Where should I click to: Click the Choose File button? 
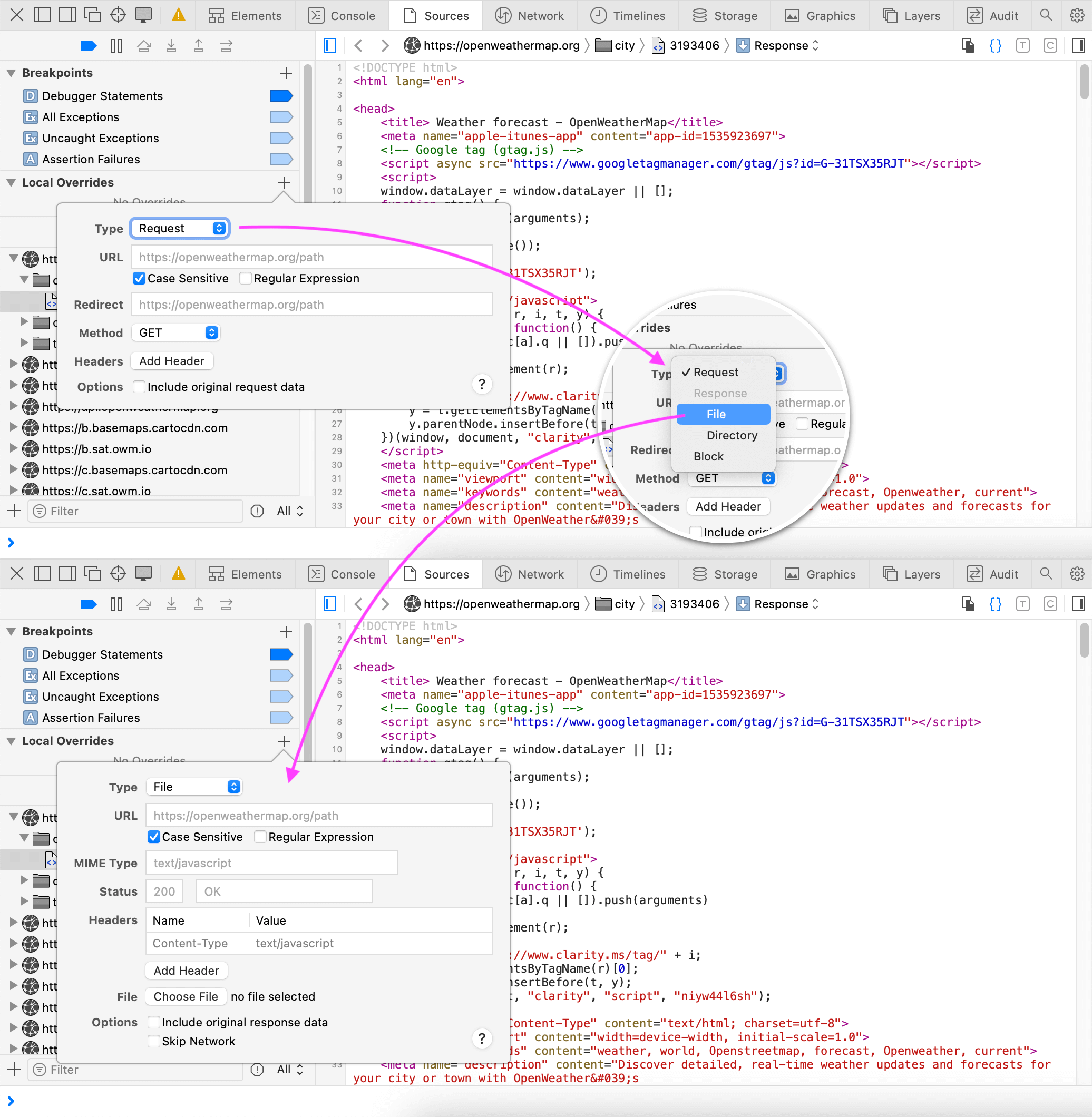[x=186, y=996]
